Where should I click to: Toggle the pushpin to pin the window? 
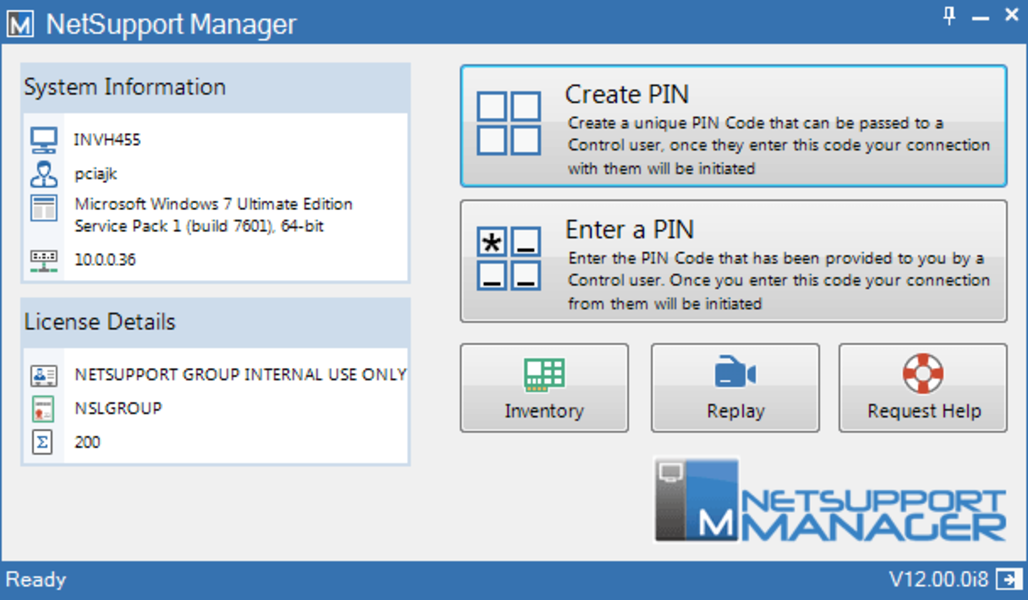coord(949,15)
